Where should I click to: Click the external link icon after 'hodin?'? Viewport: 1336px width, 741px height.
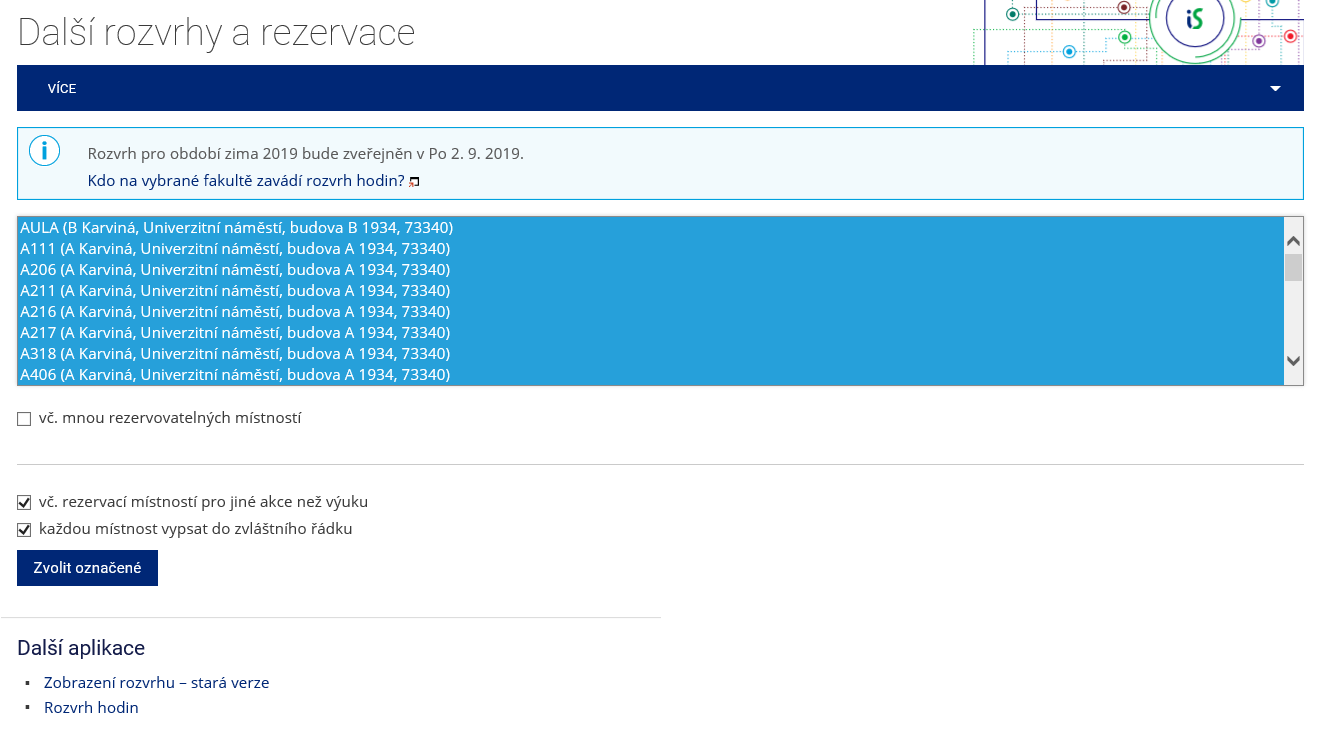point(414,182)
